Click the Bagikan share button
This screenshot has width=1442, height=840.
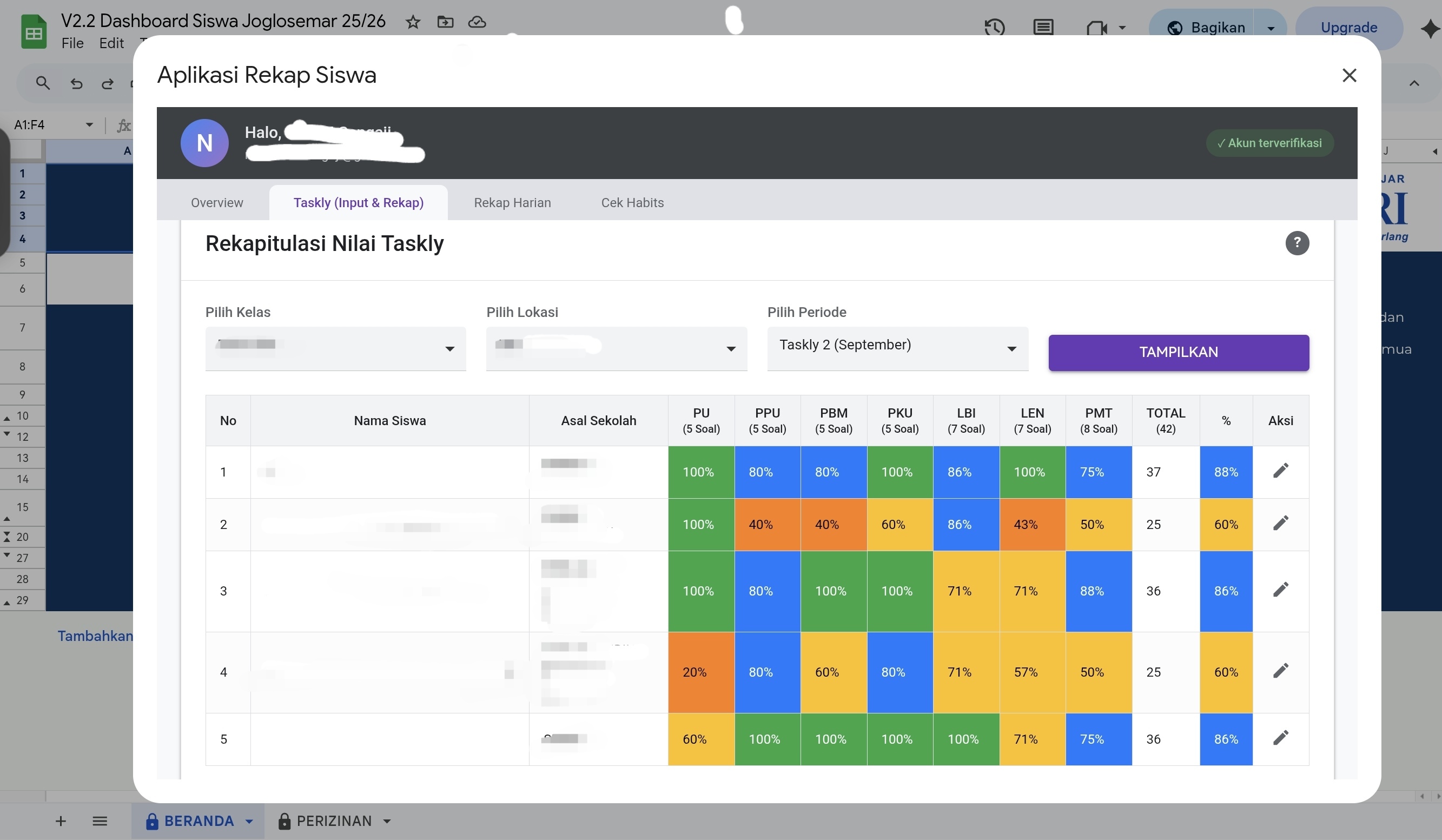coord(1206,28)
